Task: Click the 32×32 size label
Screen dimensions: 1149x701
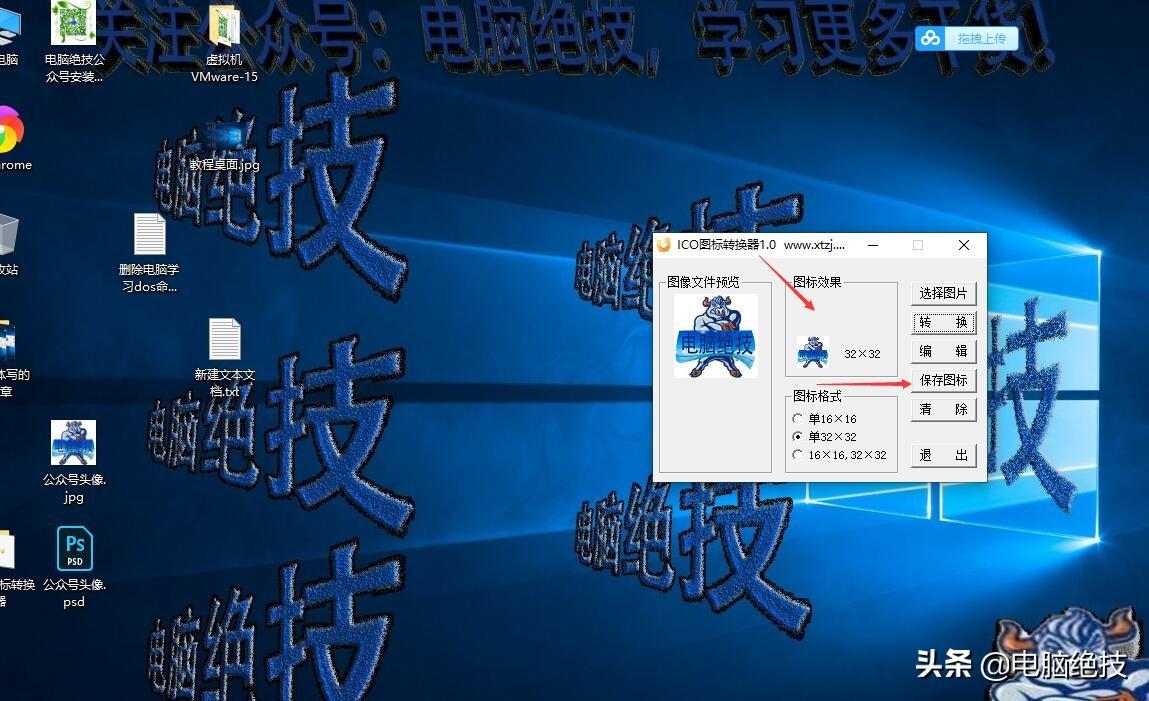Action: pyautogui.click(x=862, y=354)
